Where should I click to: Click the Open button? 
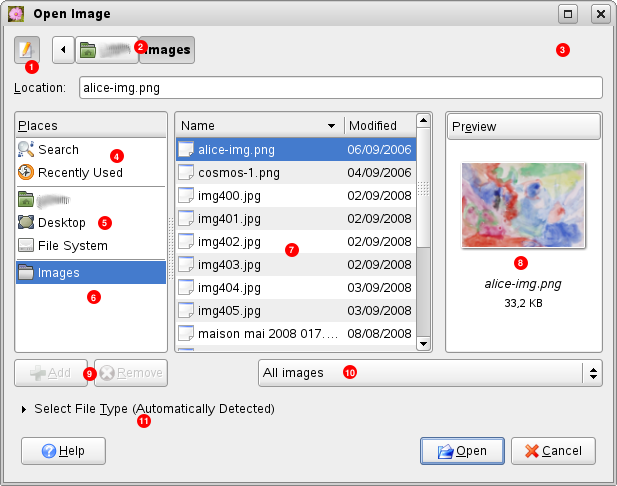462,451
